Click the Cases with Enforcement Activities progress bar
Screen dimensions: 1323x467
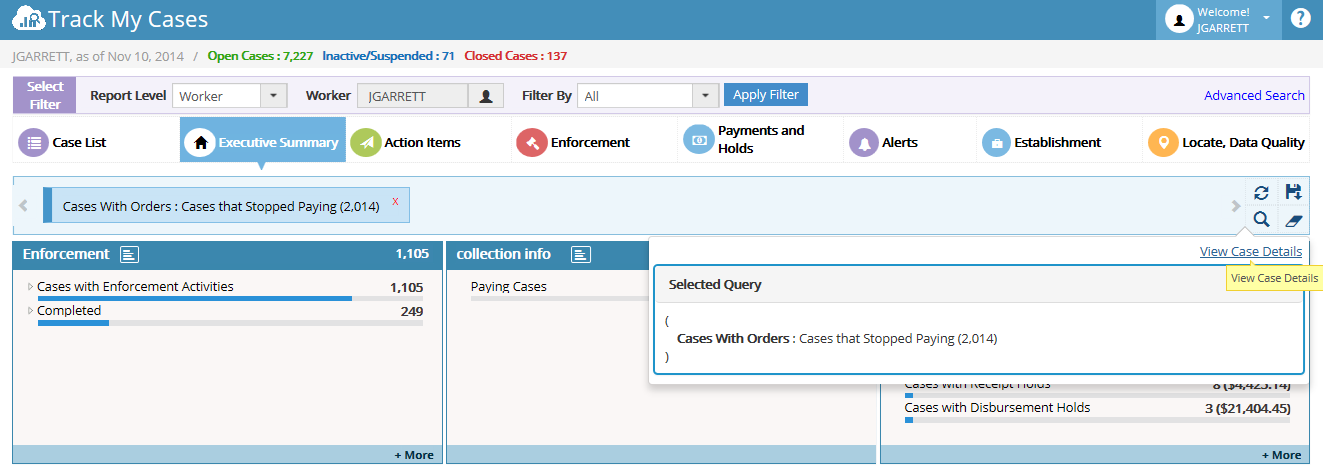pos(230,298)
